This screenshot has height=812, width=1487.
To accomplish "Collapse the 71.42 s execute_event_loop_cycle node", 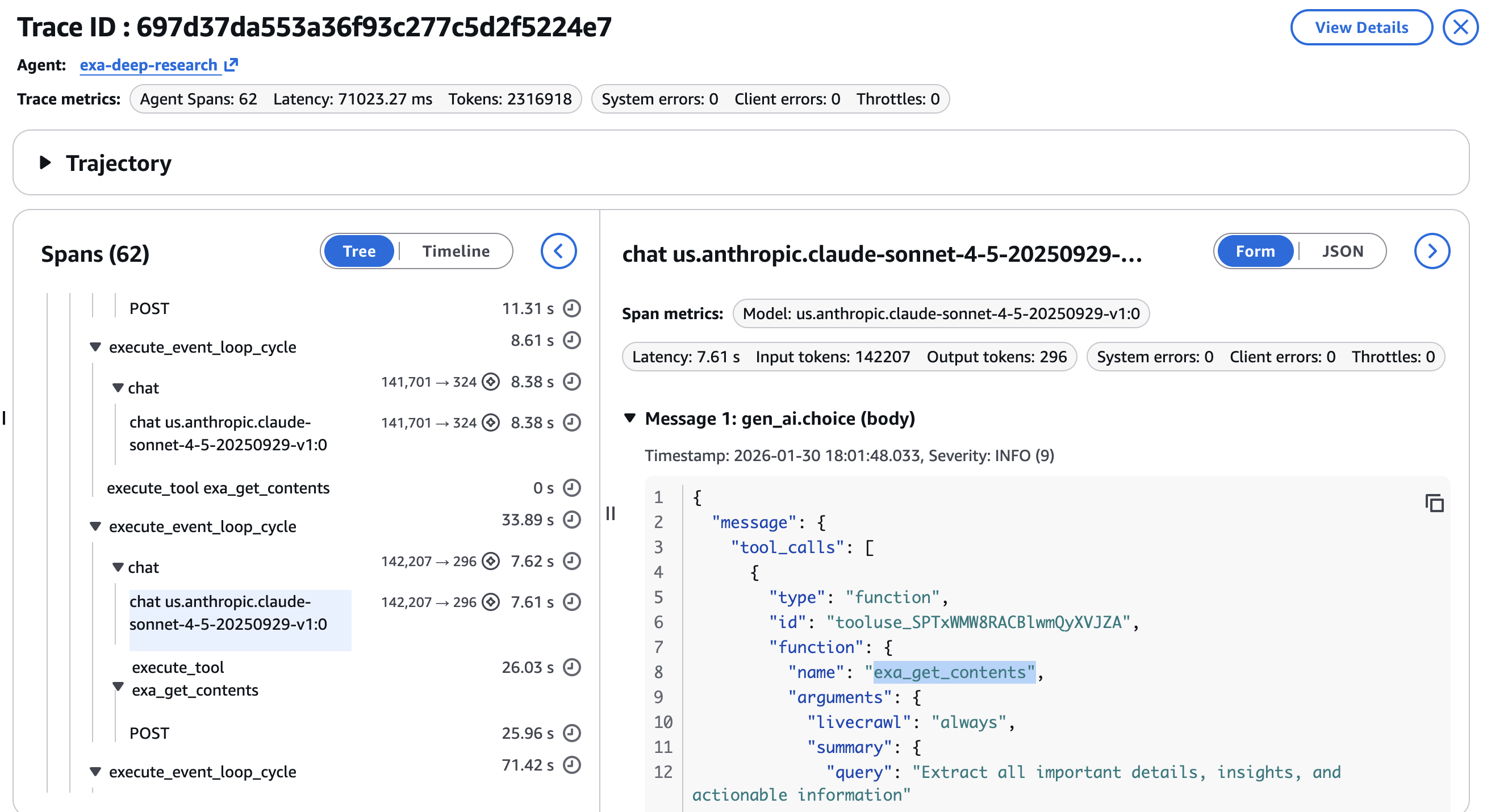I will pyautogui.click(x=95, y=772).
